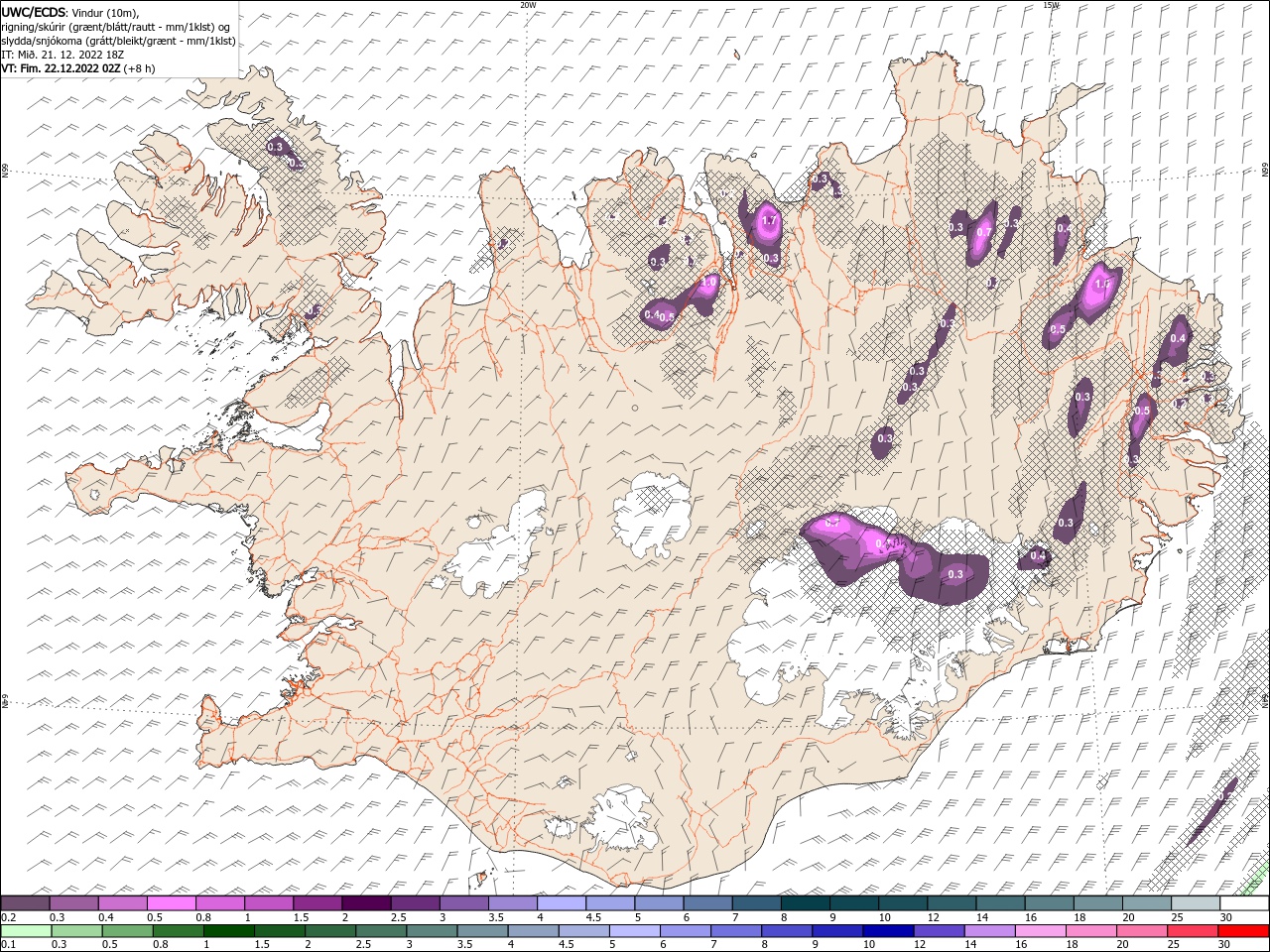Select the darkest green rain swatch labeled 1
The height and width of the screenshot is (952, 1270).
click(229, 931)
